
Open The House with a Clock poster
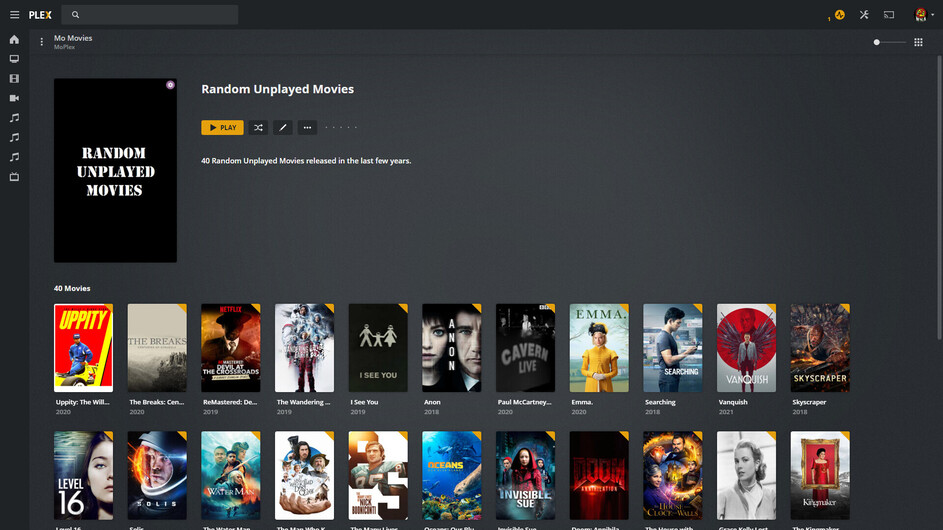point(673,475)
